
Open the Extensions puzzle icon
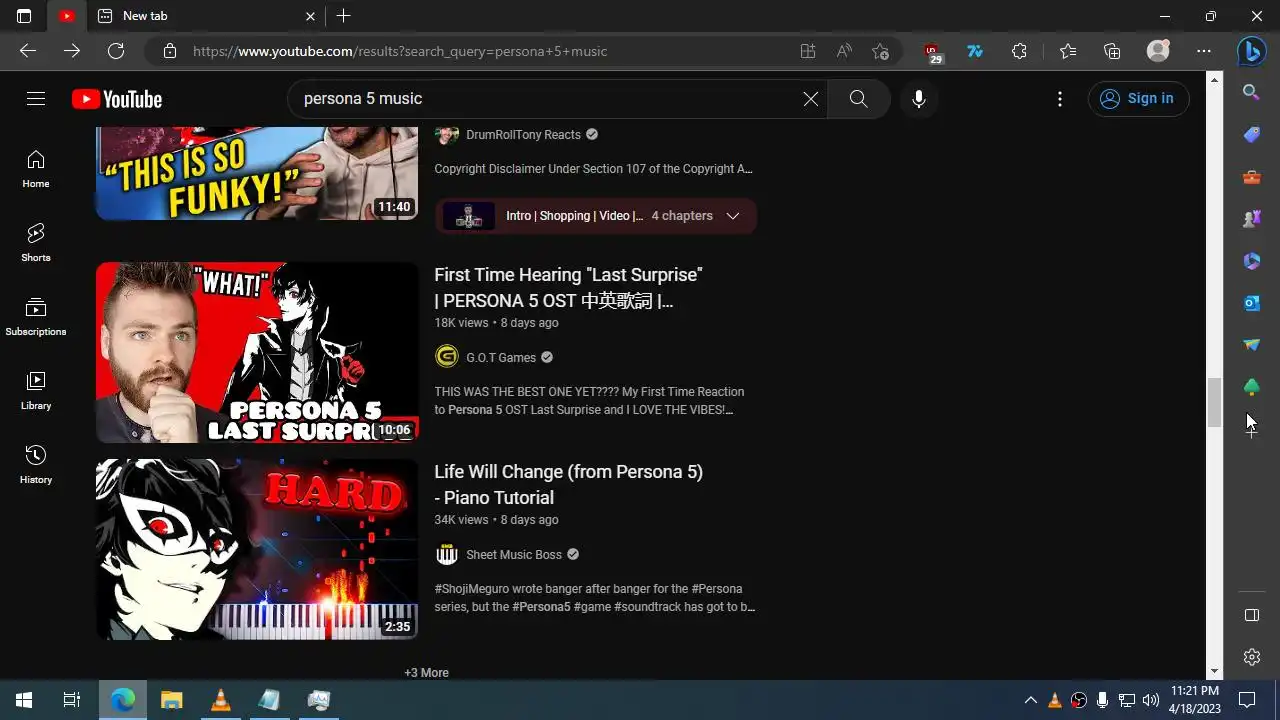click(1019, 51)
